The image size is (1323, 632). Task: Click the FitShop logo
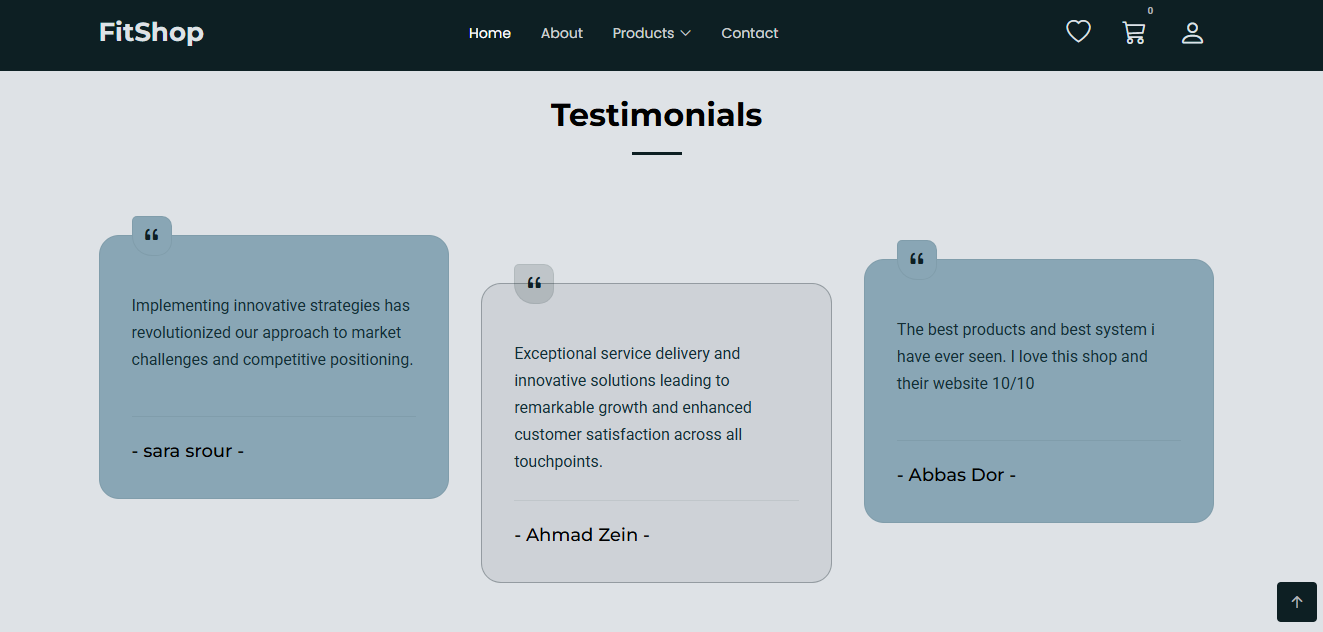pyautogui.click(x=151, y=33)
